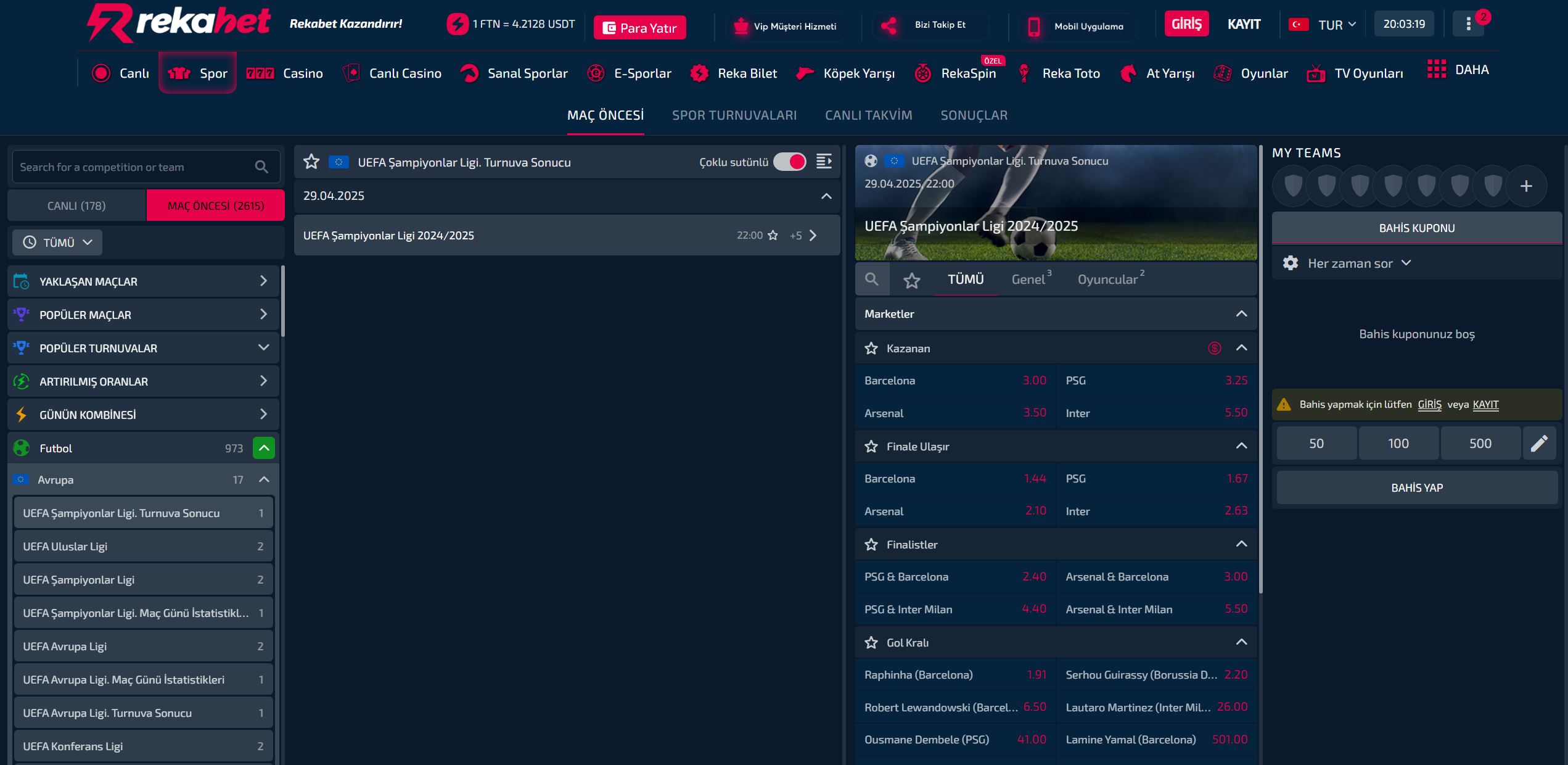Click the first My Teams shield slot
This screenshot has width=1568, height=765.
[1293, 186]
